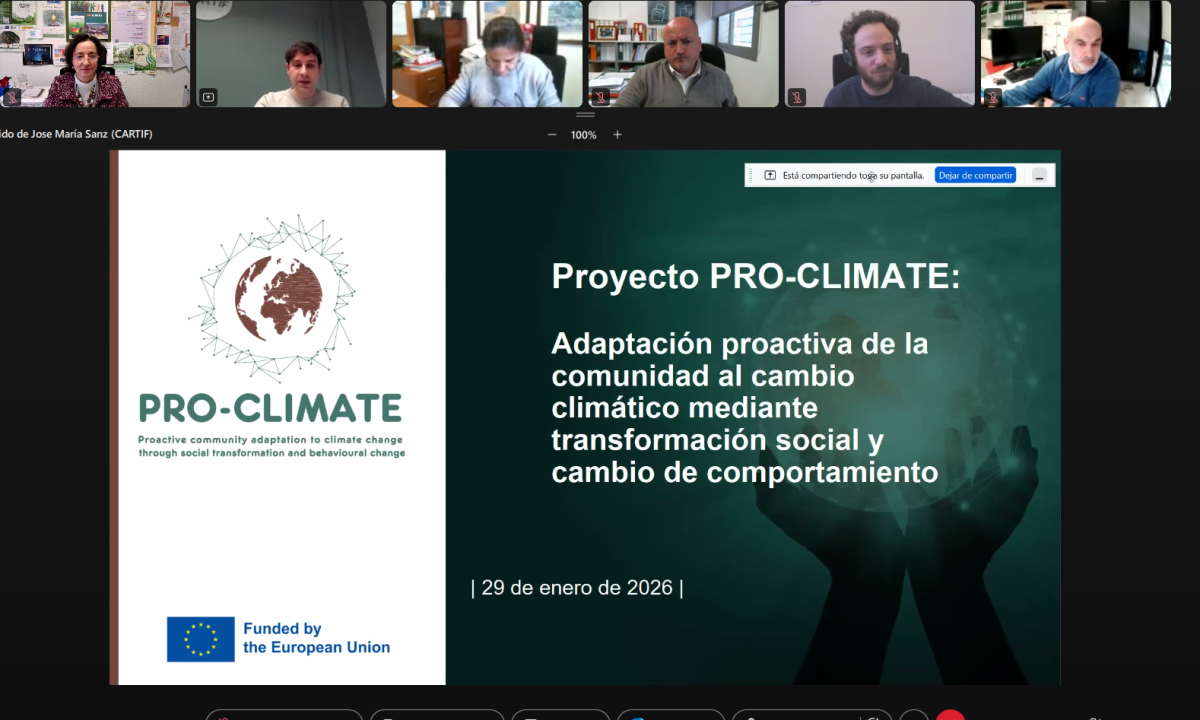Select the headphones participant's video tile
The width and height of the screenshot is (1200, 720).
(x=879, y=54)
